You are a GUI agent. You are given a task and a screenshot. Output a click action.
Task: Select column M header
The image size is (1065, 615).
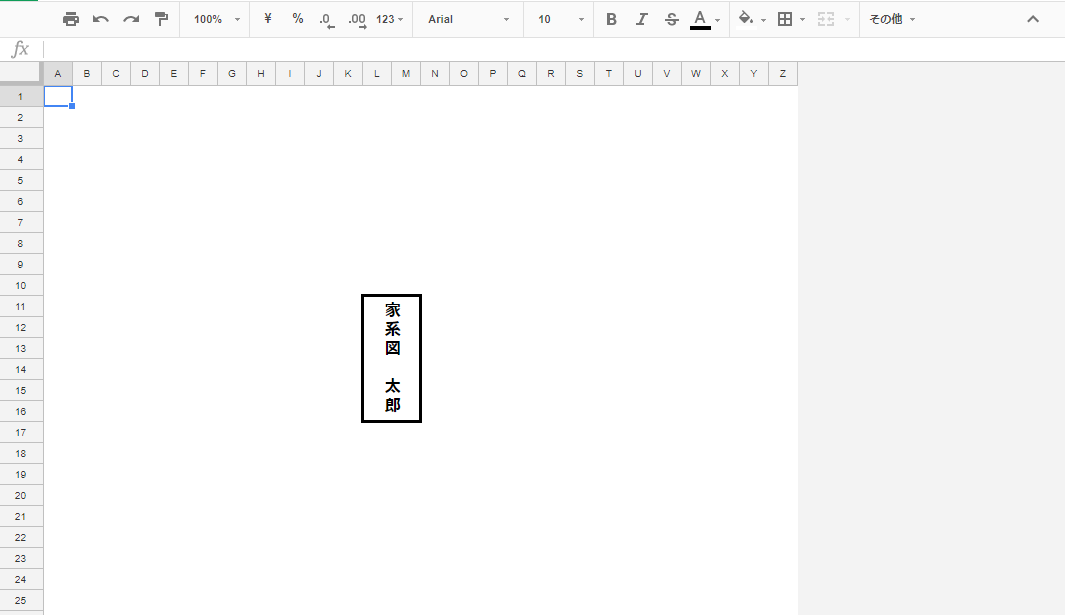(x=406, y=74)
